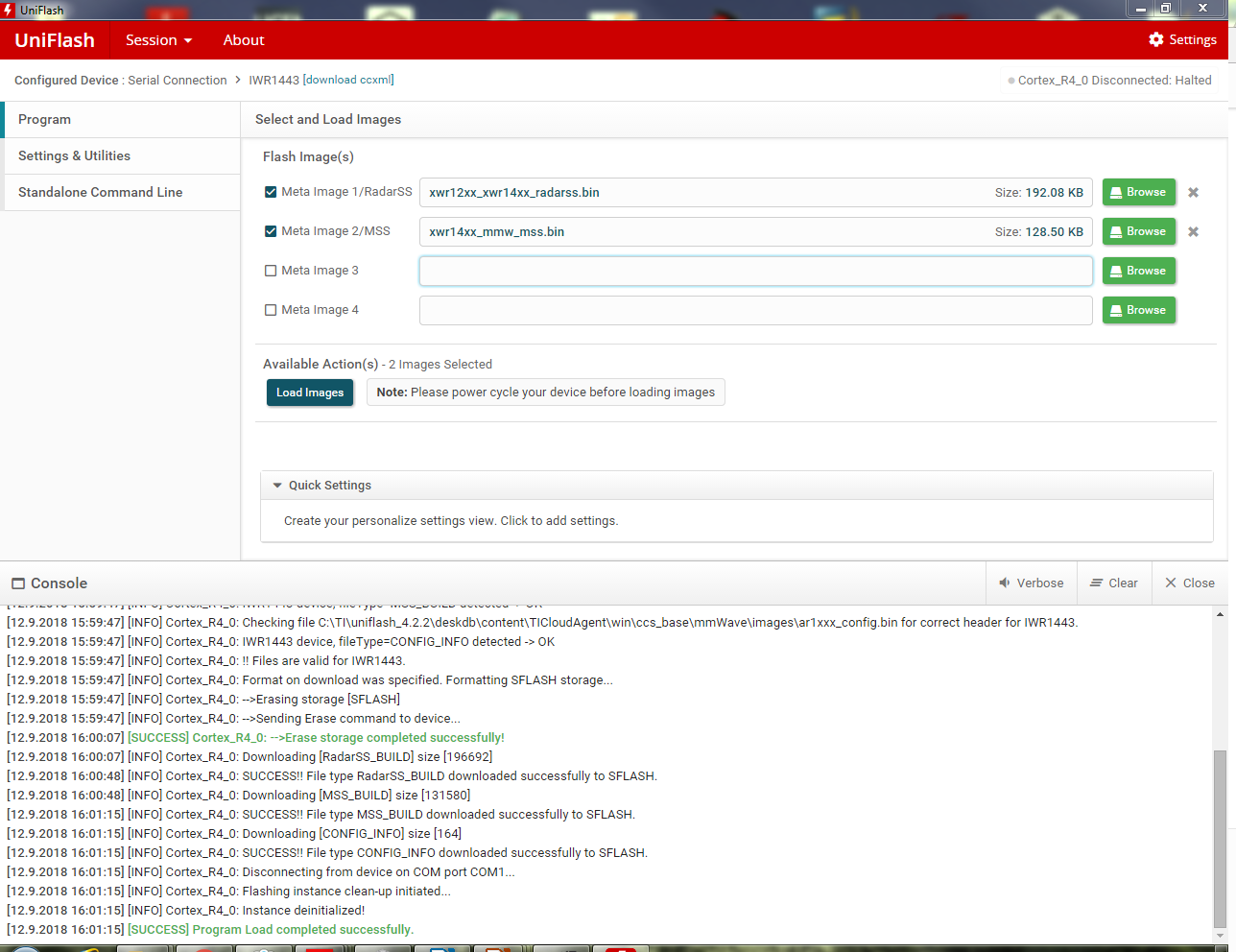This screenshot has height=952, width=1236.
Task: Enable the Meta Image 3 checkbox
Action: pyautogui.click(x=271, y=271)
